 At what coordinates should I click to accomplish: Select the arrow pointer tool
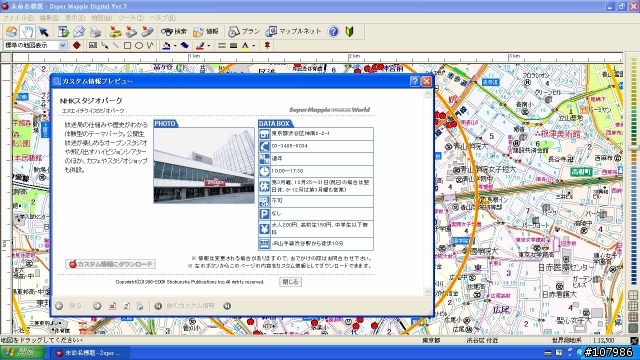[43, 31]
